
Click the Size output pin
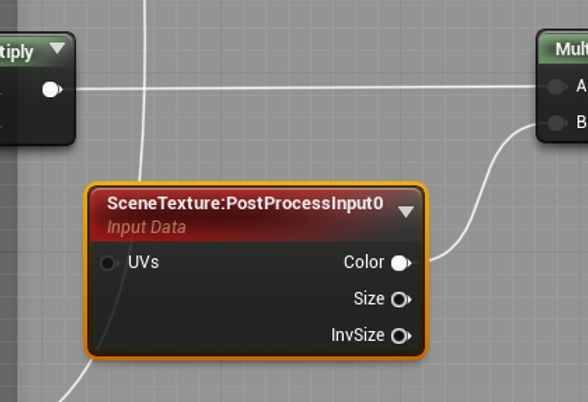(401, 299)
